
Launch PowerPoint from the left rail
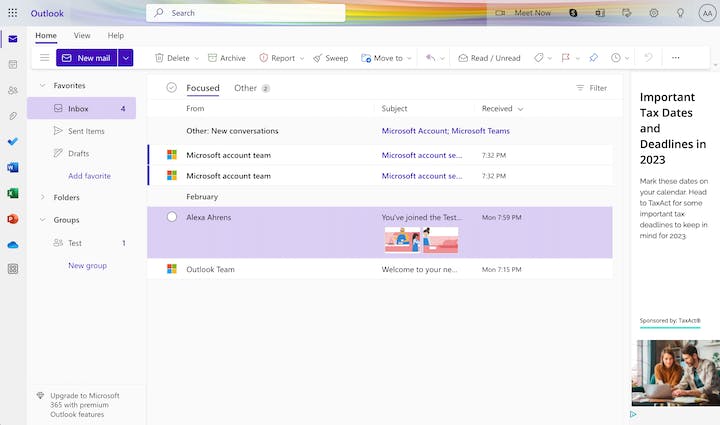(13, 219)
